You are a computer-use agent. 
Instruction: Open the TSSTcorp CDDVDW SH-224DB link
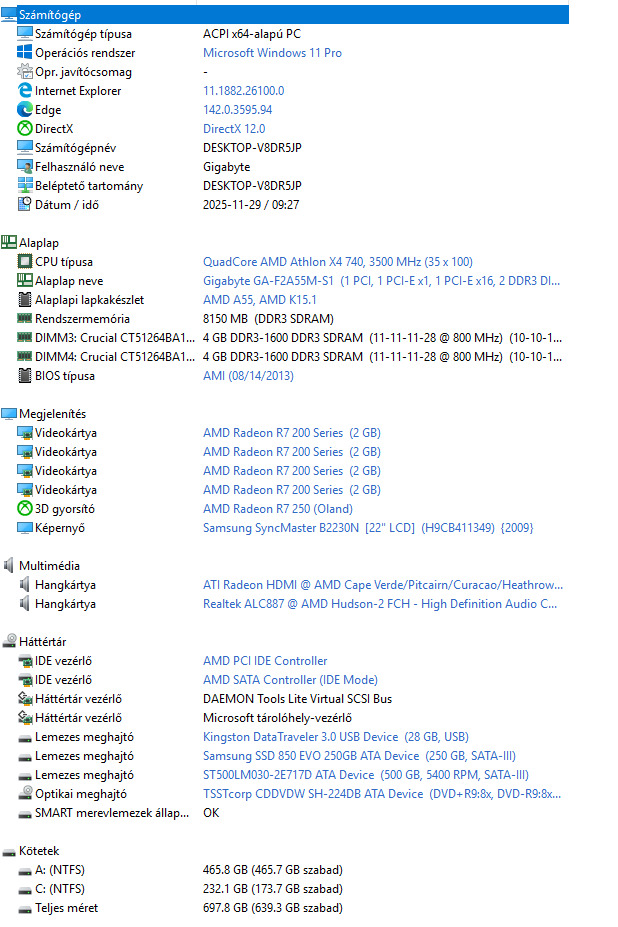pyautogui.click(x=382, y=793)
